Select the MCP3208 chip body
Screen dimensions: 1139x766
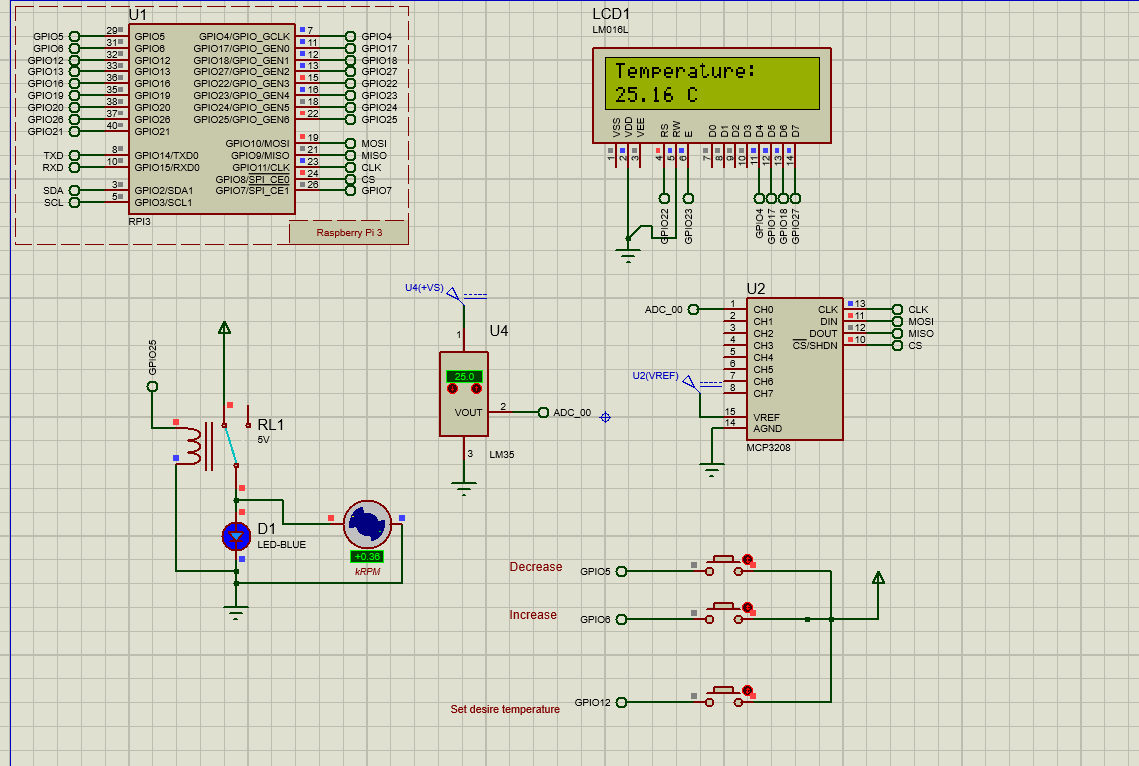(795, 369)
